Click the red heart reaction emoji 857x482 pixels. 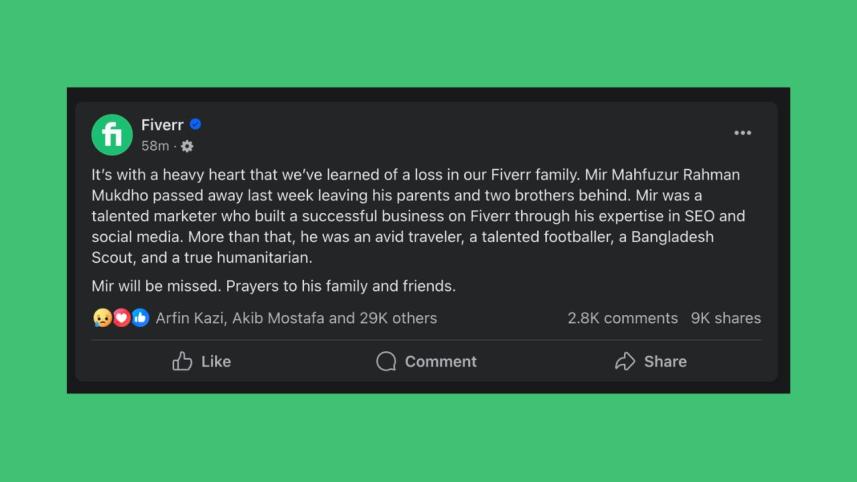(121, 318)
